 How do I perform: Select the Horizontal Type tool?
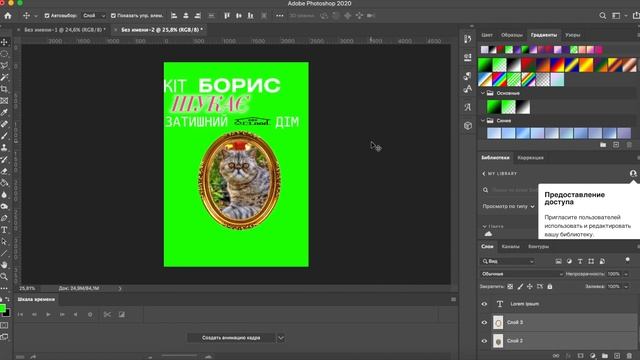[4, 230]
